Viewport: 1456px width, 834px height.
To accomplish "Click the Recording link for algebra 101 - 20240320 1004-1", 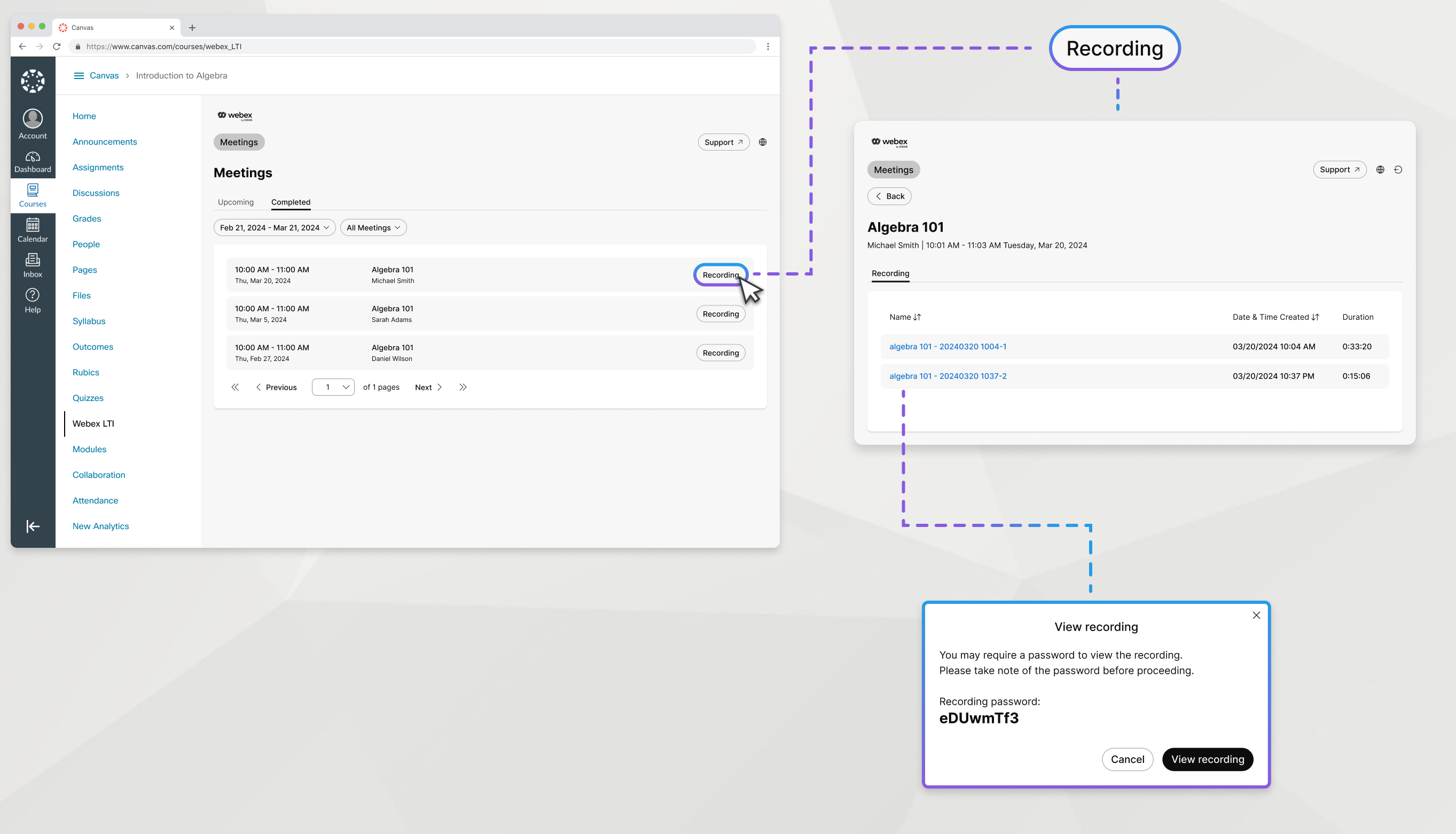I will pyautogui.click(x=947, y=346).
